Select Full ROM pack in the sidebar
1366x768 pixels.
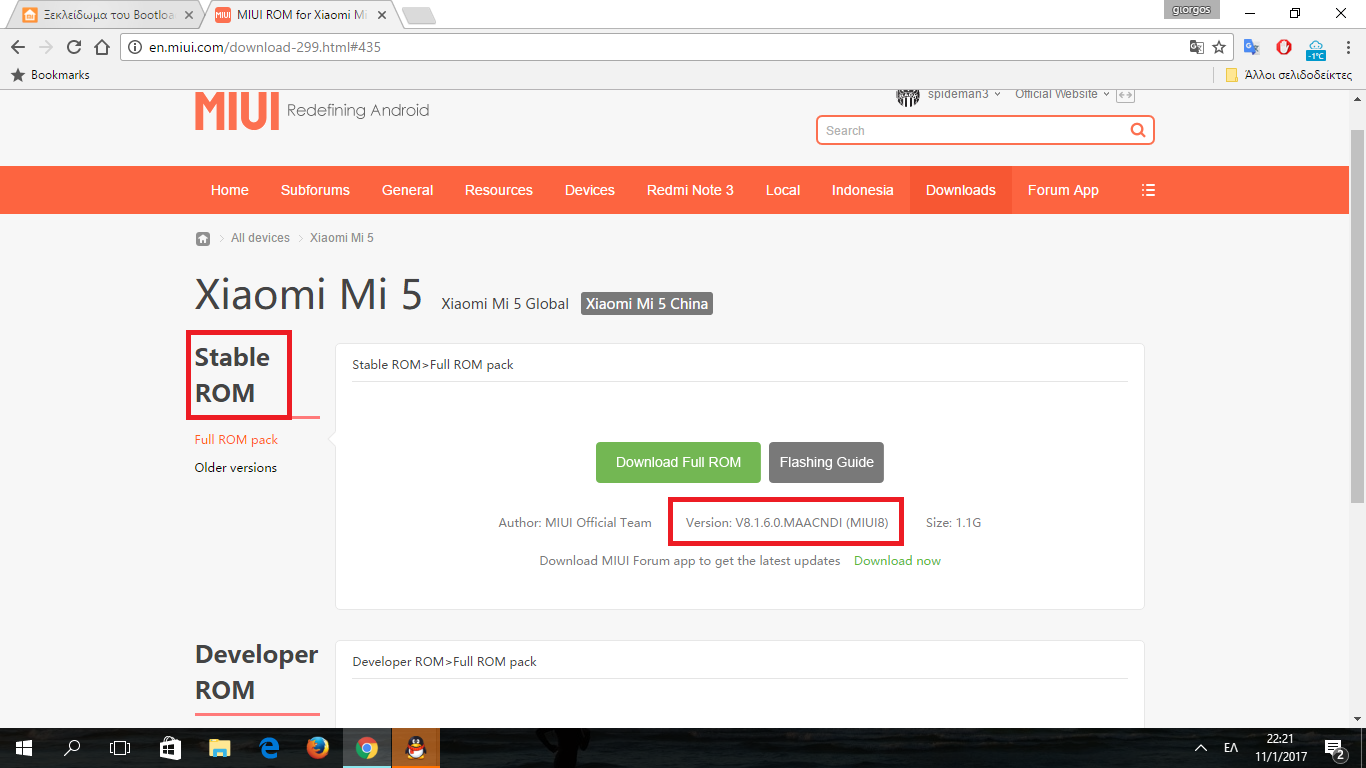[236, 440]
